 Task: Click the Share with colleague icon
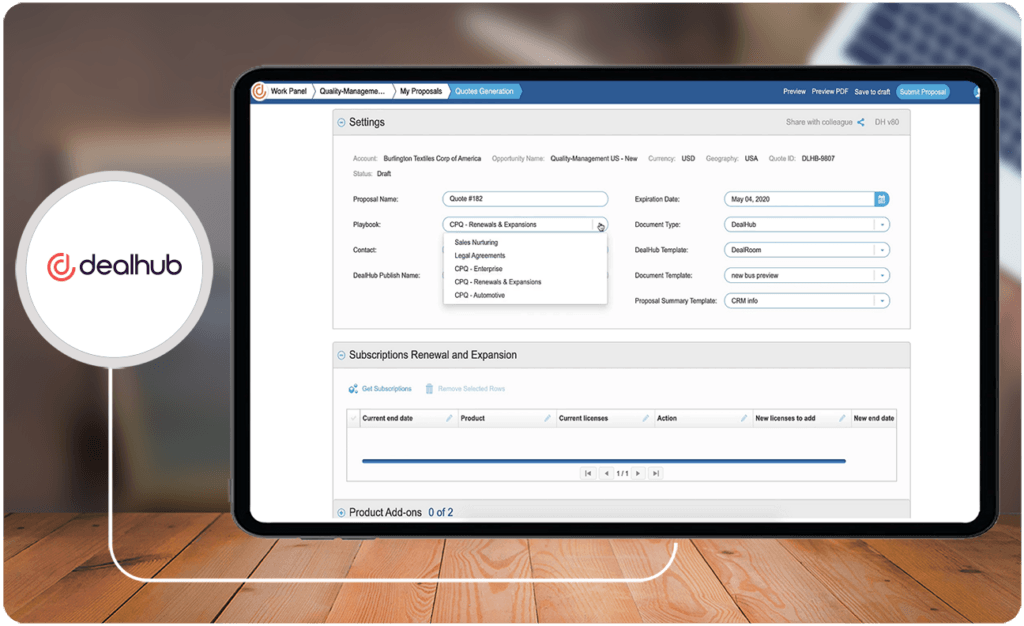pos(861,122)
